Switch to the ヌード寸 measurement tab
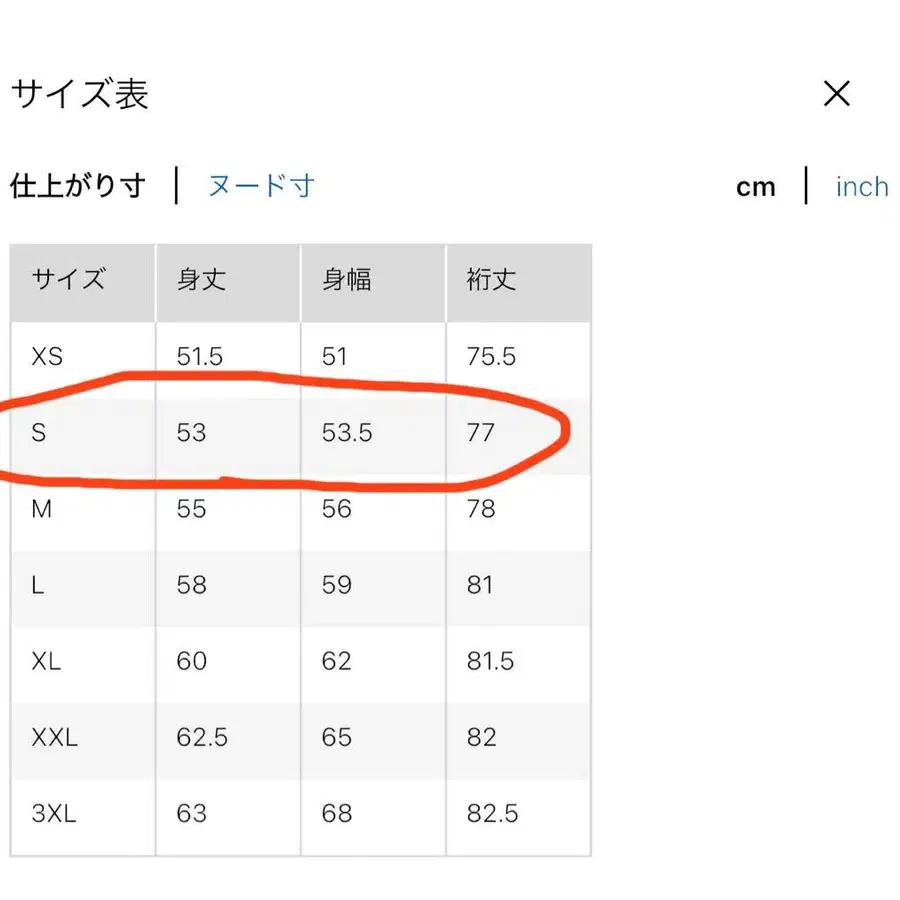900x900 pixels. [262, 185]
